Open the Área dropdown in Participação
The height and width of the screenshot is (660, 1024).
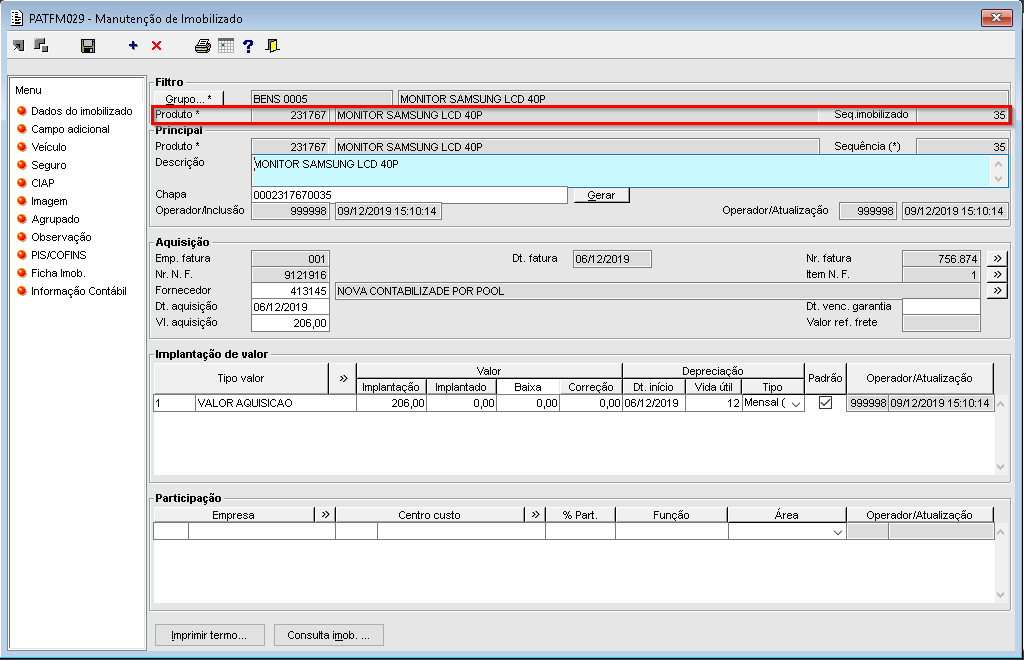tap(837, 533)
